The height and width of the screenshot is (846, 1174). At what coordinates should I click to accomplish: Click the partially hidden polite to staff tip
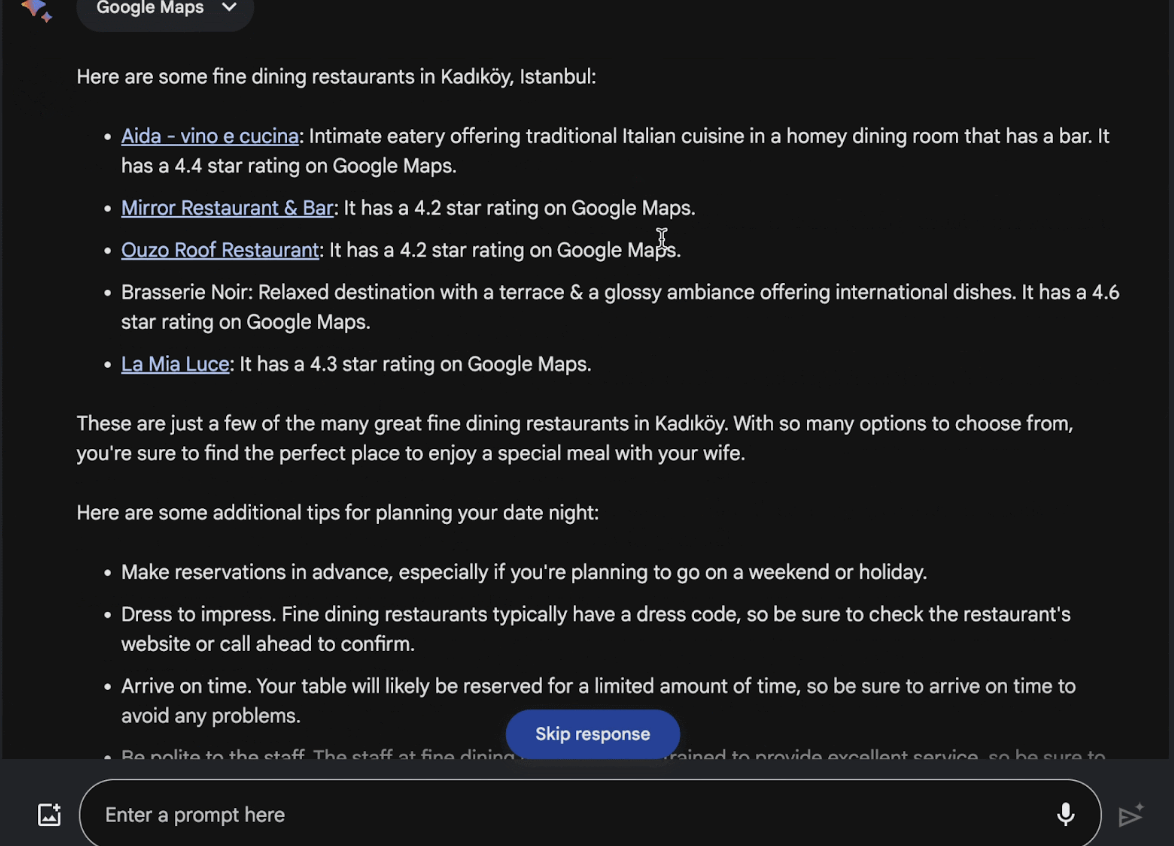[613, 753]
